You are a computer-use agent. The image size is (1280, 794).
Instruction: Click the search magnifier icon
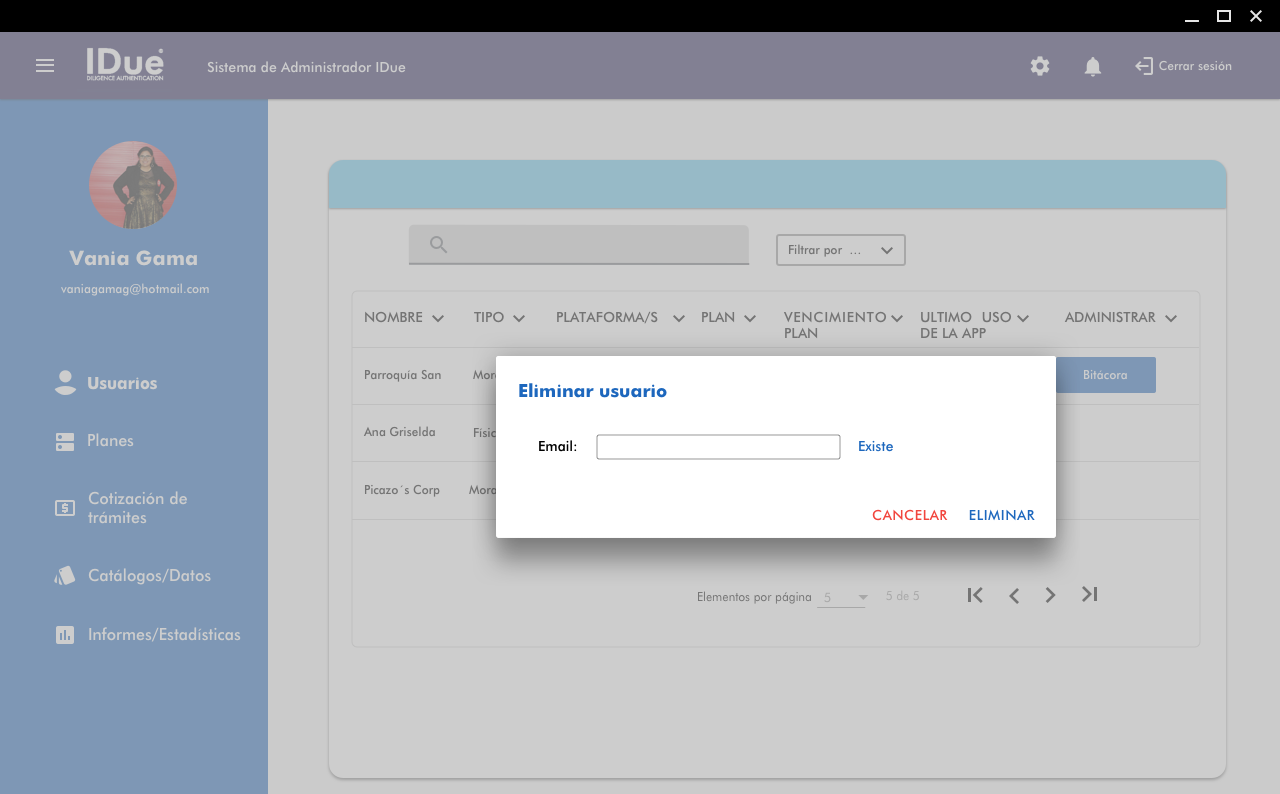pyautogui.click(x=438, y=245)
